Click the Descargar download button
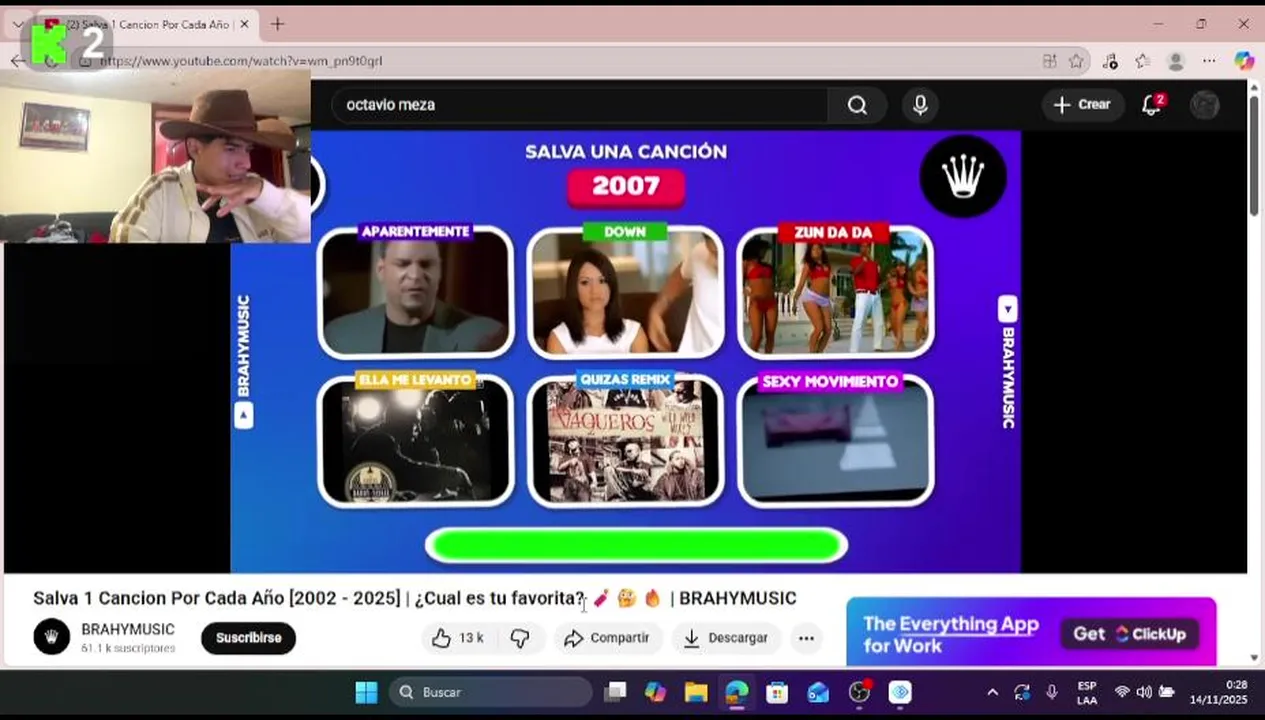This screenshot has height=720, width=1265. [x=726, y=638]
